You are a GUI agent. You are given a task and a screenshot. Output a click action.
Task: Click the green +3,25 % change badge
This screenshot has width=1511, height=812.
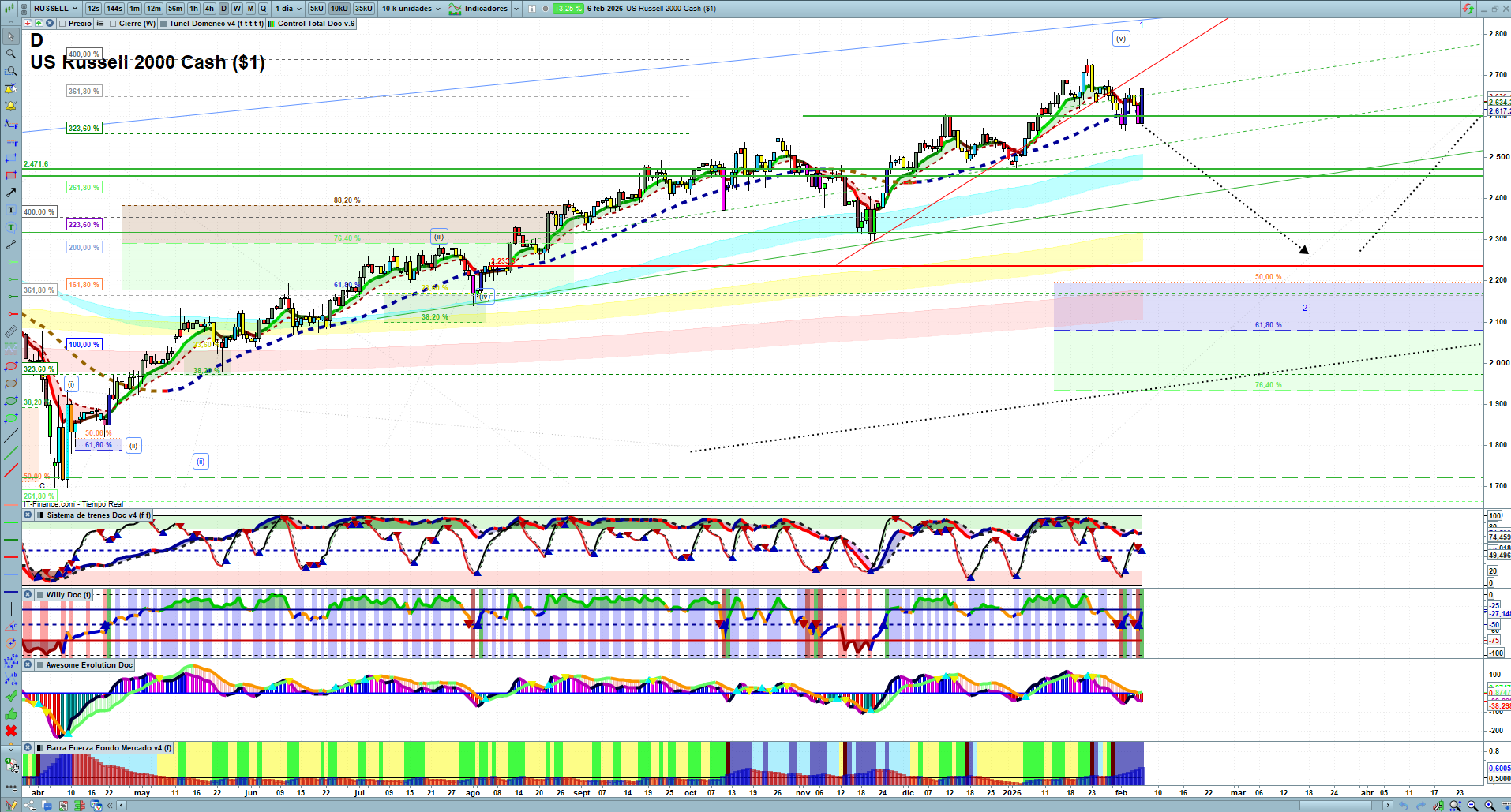tap(568, 9)
